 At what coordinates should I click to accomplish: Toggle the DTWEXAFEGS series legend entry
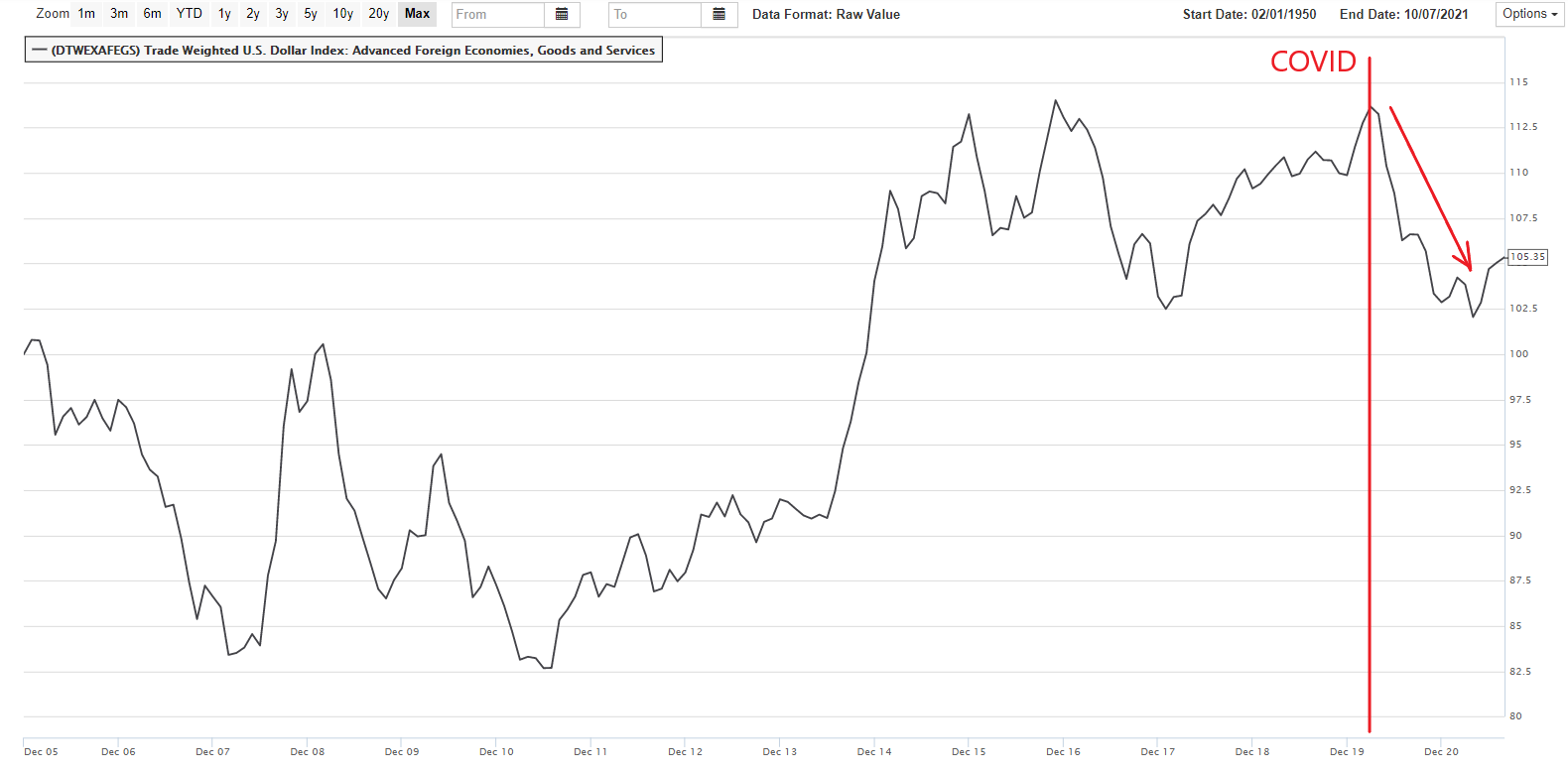point(343,51)
